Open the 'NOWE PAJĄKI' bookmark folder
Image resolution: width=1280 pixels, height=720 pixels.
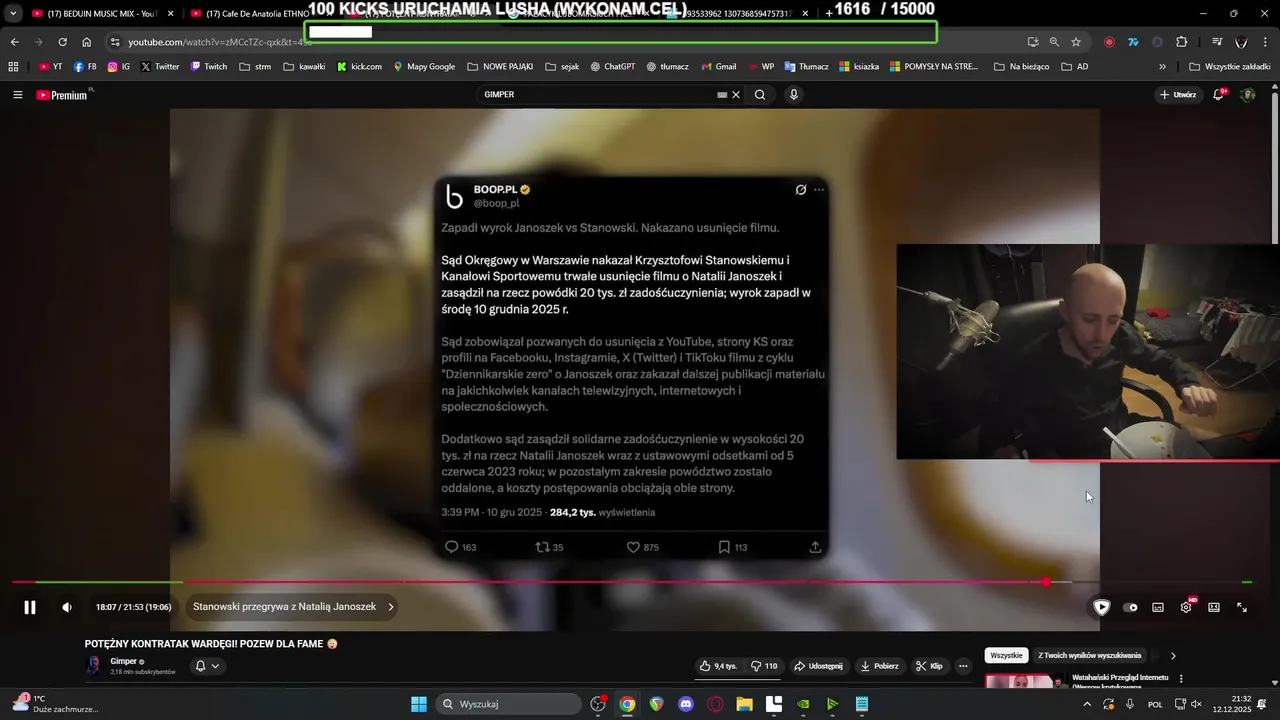click(x=500, y=67)
